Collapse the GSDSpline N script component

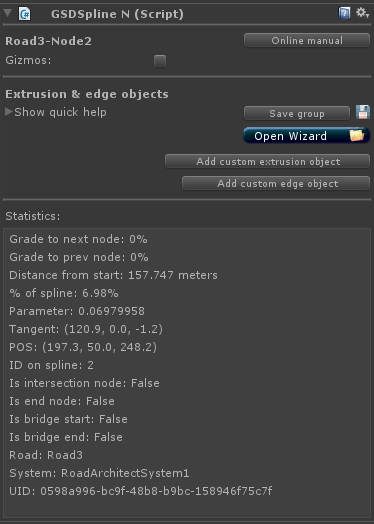7,13
